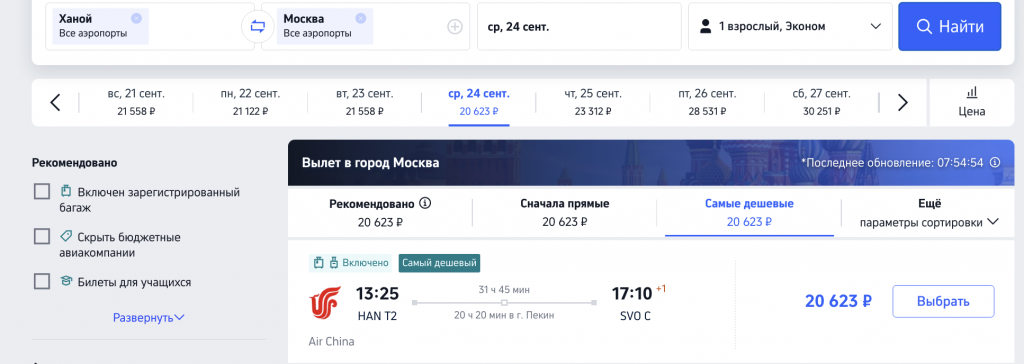Show previous dates with left arrow
The height and width of the screenshot is (364, 1024).
(56, 103)
